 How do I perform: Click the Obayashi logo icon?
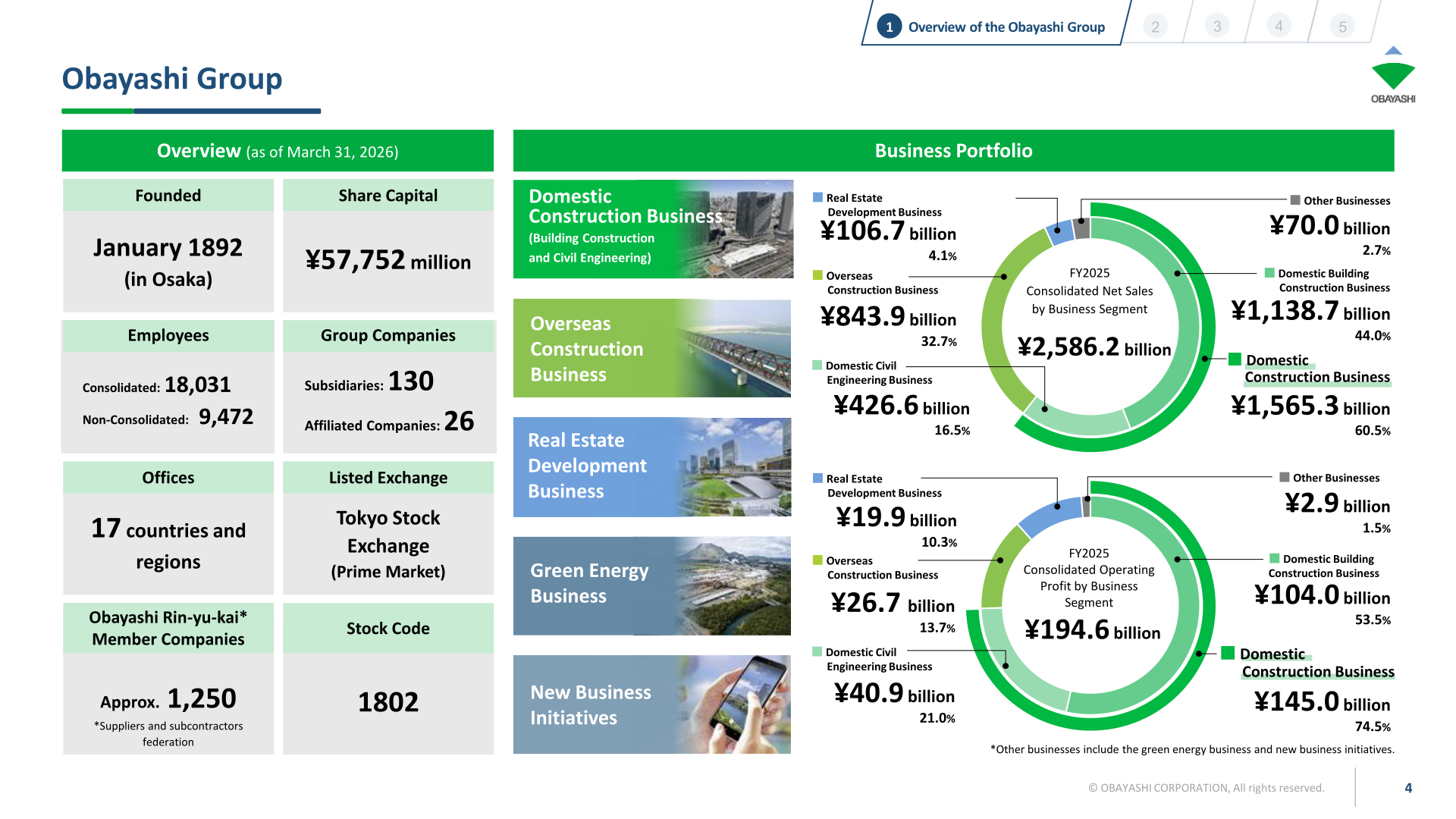point(1393,74)
